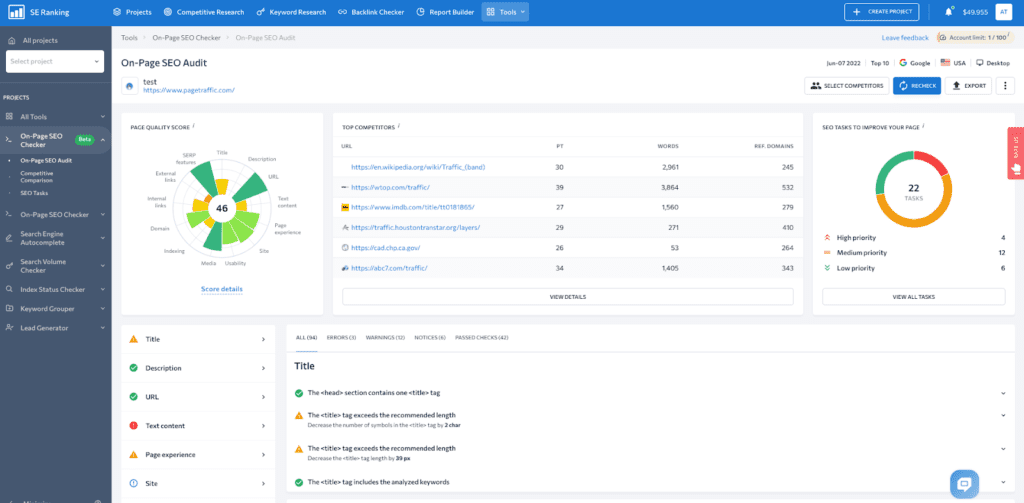Click the Create Project button
This screenshot has width=1024, height=503.
882,12
